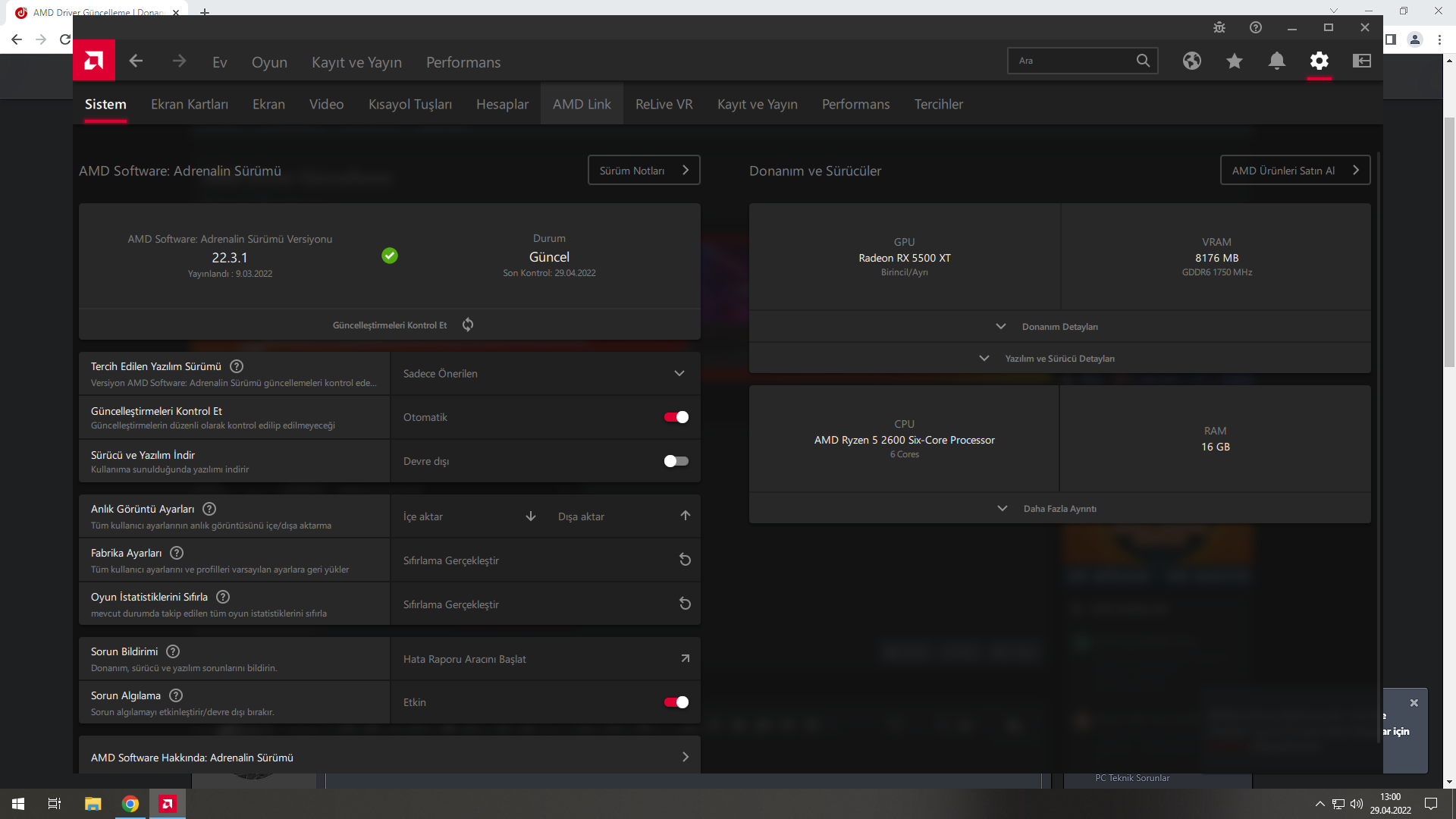Open Oyun in the top navigation
The image size is (1456, 819).
coord(269,62)
